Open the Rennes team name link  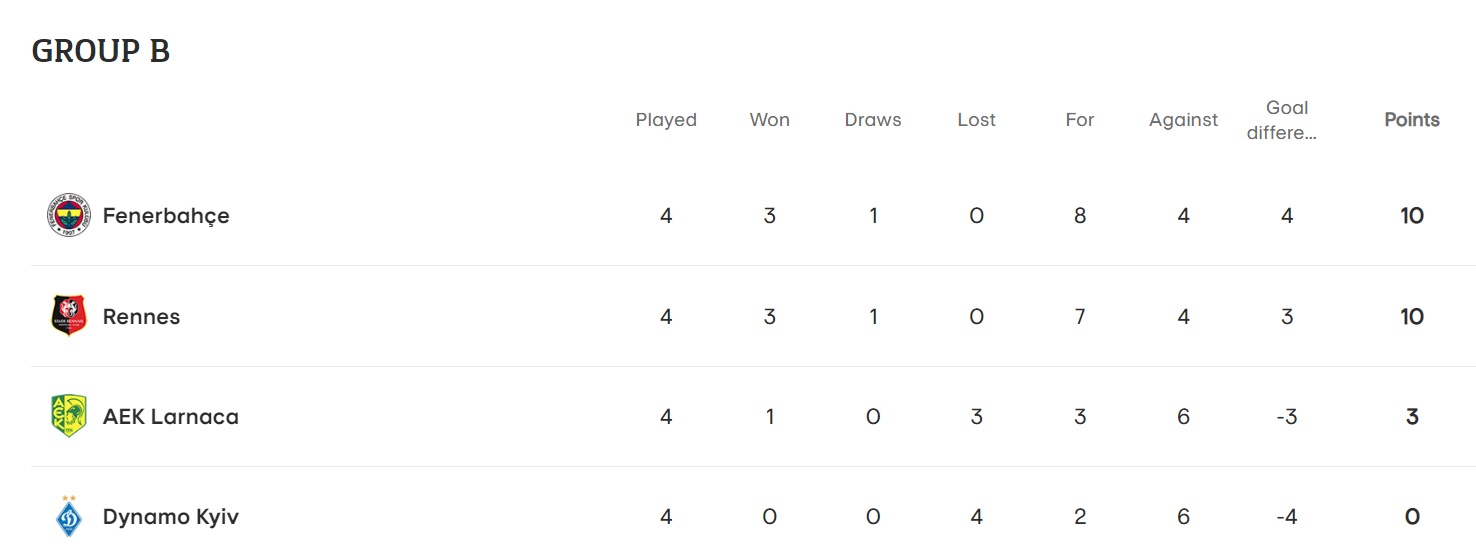tap(141, 317)
